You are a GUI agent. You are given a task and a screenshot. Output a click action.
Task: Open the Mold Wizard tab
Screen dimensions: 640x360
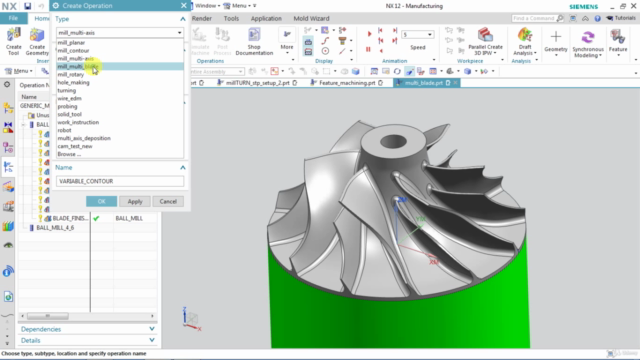(311, 18)
